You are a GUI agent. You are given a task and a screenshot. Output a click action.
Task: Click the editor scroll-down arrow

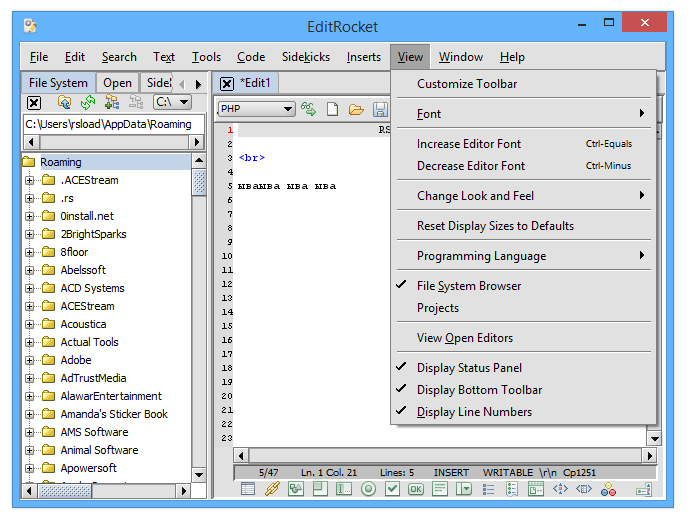click(x=654, y=439)
